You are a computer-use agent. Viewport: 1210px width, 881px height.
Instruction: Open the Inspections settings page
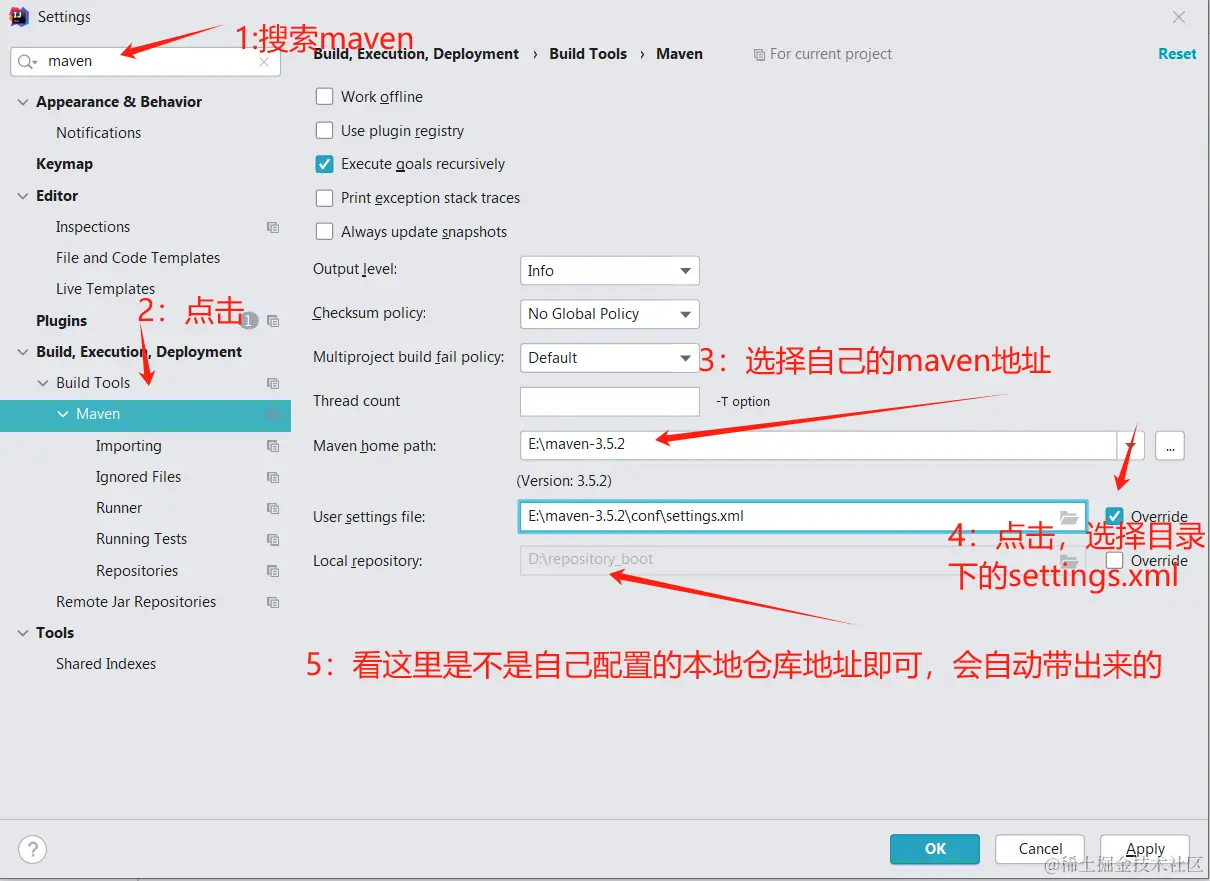click(93, 227)
